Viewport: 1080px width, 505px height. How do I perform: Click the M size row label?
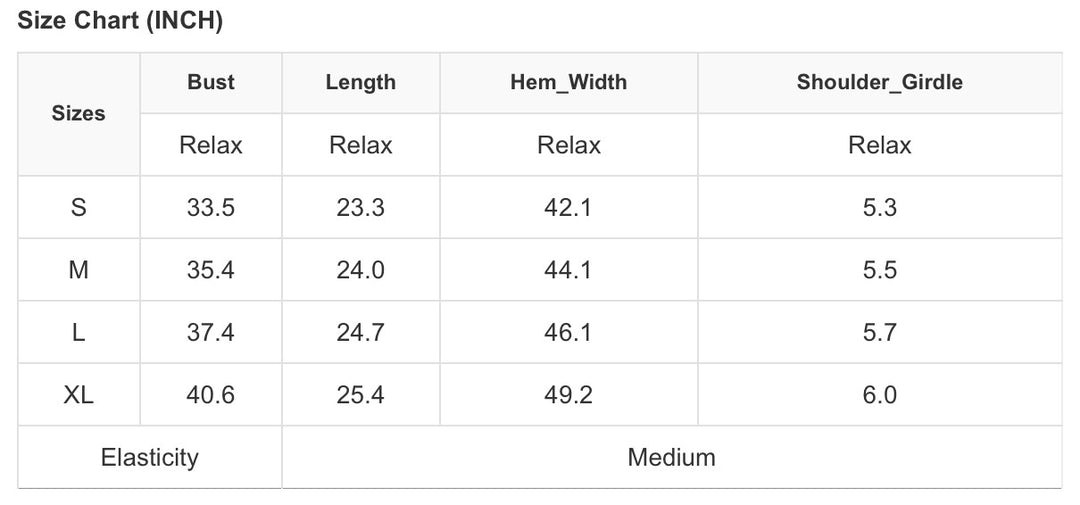79,270
